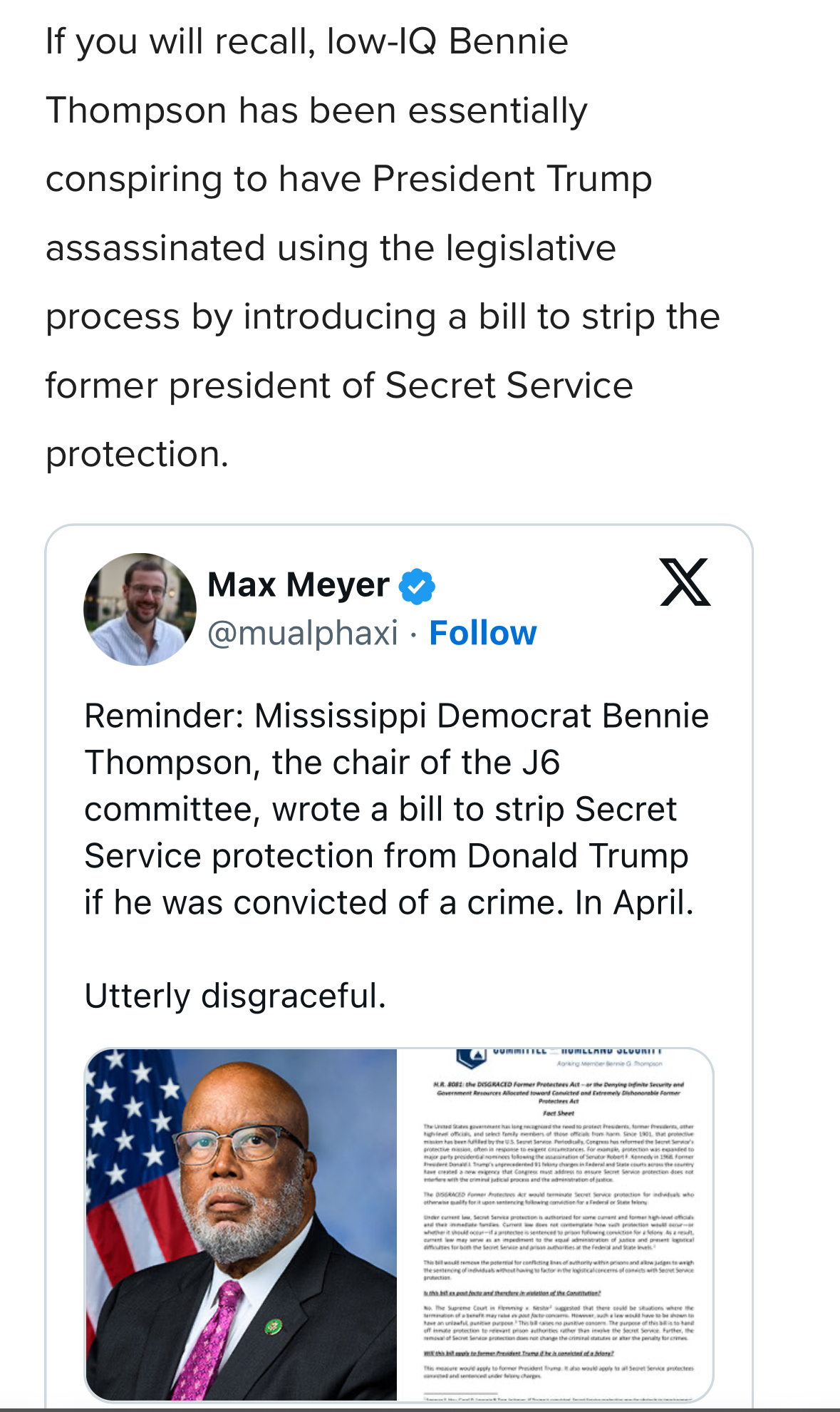Click the H.R. 8081 title in fact sheet
The width and height of the screenshot is (840, 1412).
559,1091
